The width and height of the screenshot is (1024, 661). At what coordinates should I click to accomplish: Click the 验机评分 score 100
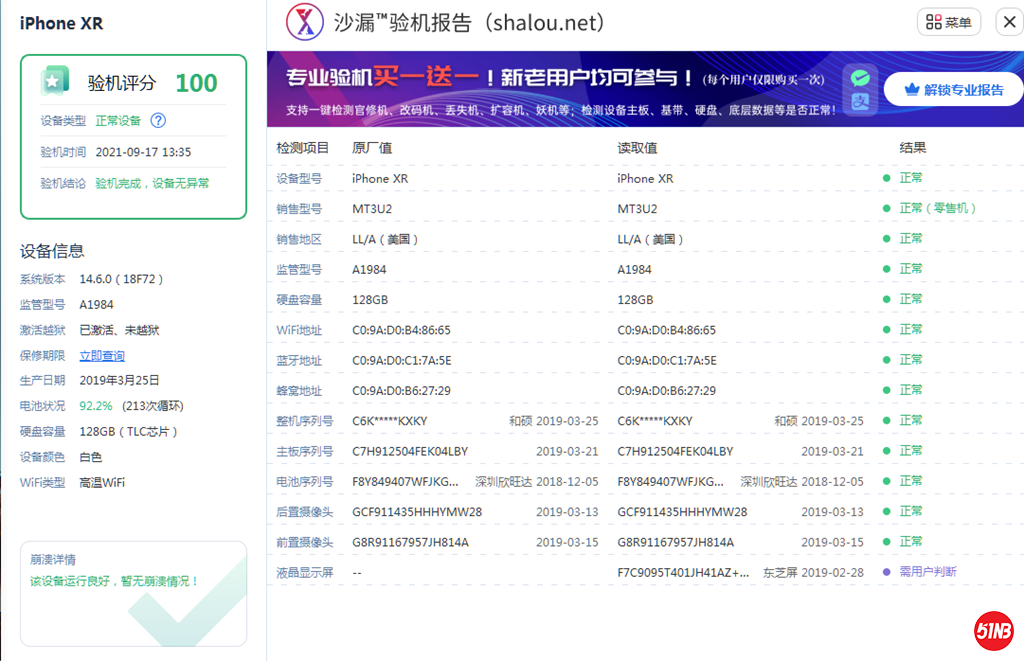[196, 82]
